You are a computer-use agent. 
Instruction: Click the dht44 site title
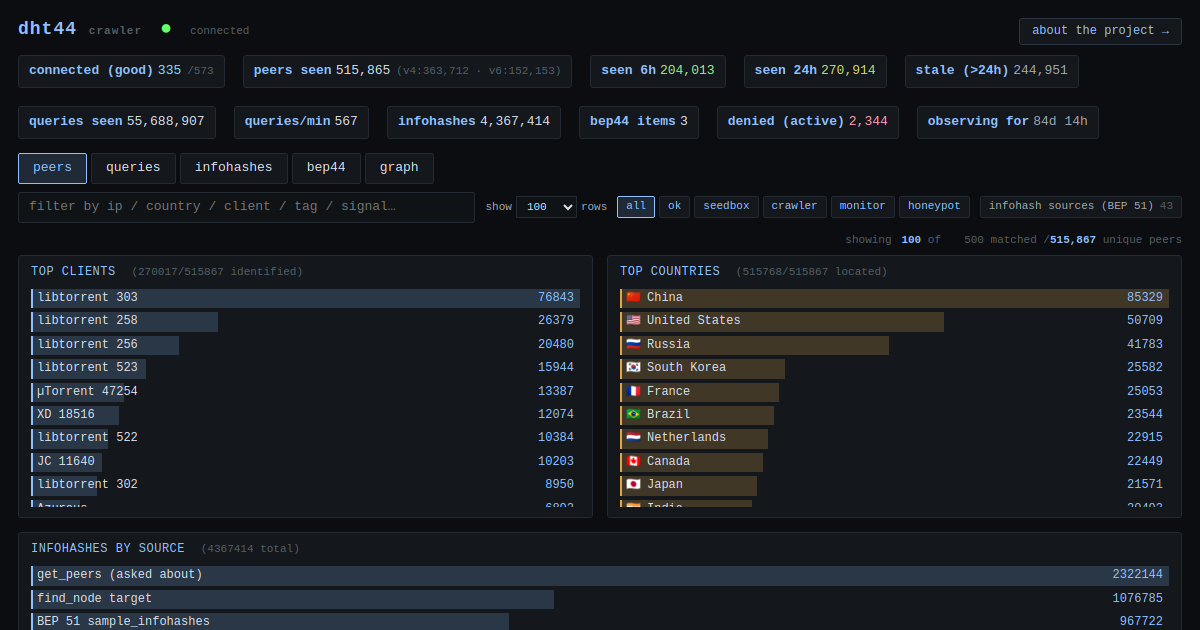(47, 29)
